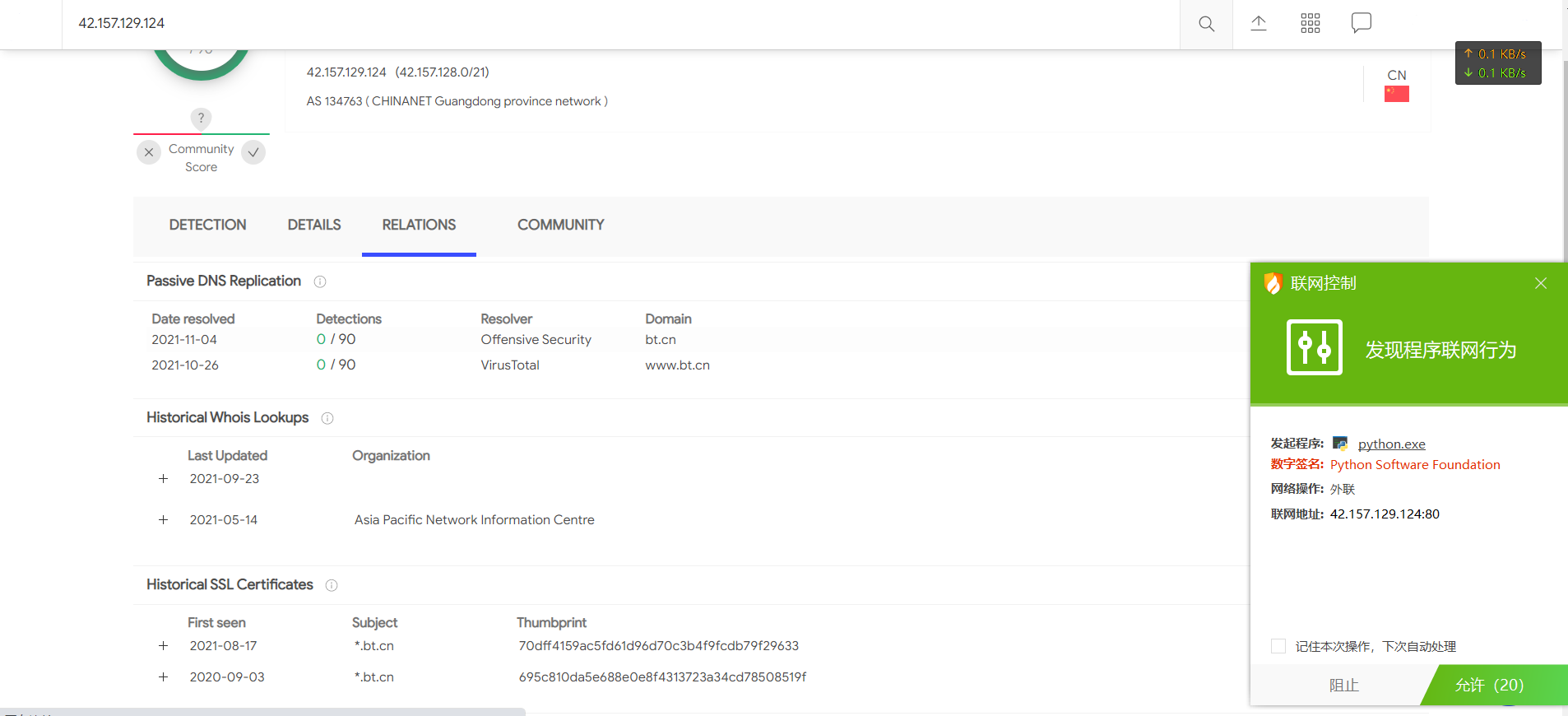Click the python.exe program icon
1568x716 pixels.
click(x=1340, y=444)
